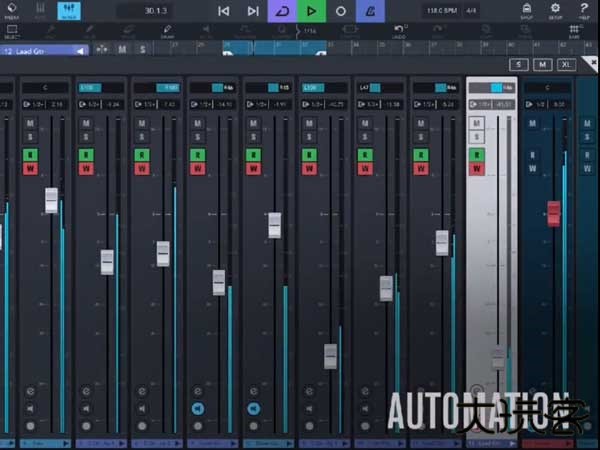Image resolution: width=600 pixels, height=450 pixels.
Task: Click the red fader on rightmost channel
Action: (x=553, y=213)
